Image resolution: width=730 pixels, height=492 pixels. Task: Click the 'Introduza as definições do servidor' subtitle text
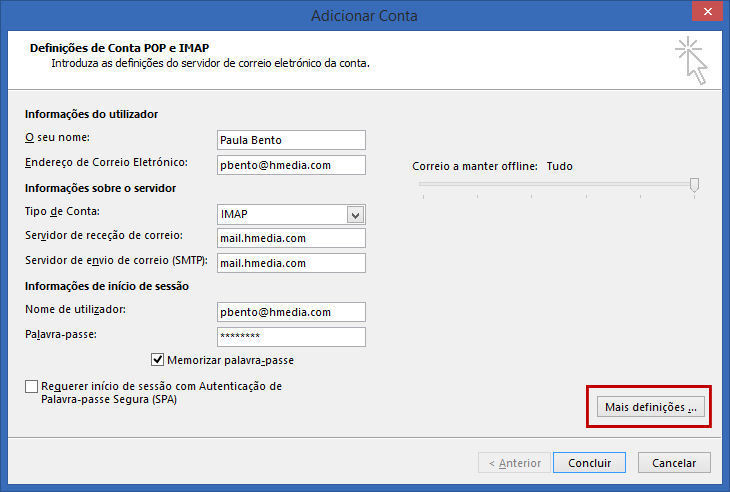tap(210, 63)
